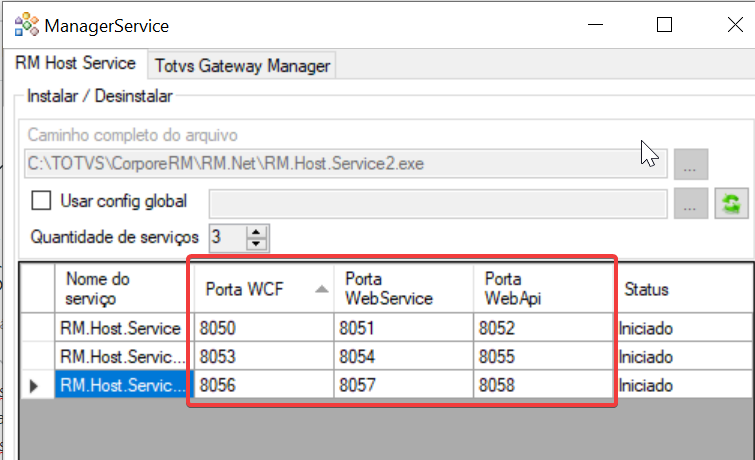Screen dimensions: 755x460
Task: Close the ManagerService window
Action: coord(735,25)
